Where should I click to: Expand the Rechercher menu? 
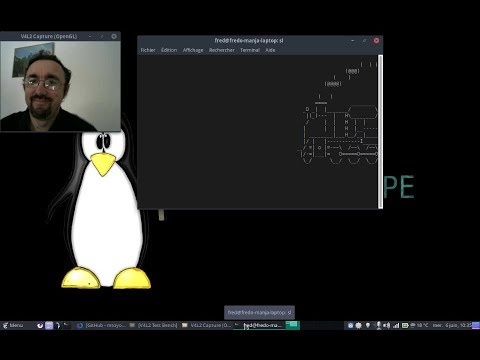click(222, 50)
